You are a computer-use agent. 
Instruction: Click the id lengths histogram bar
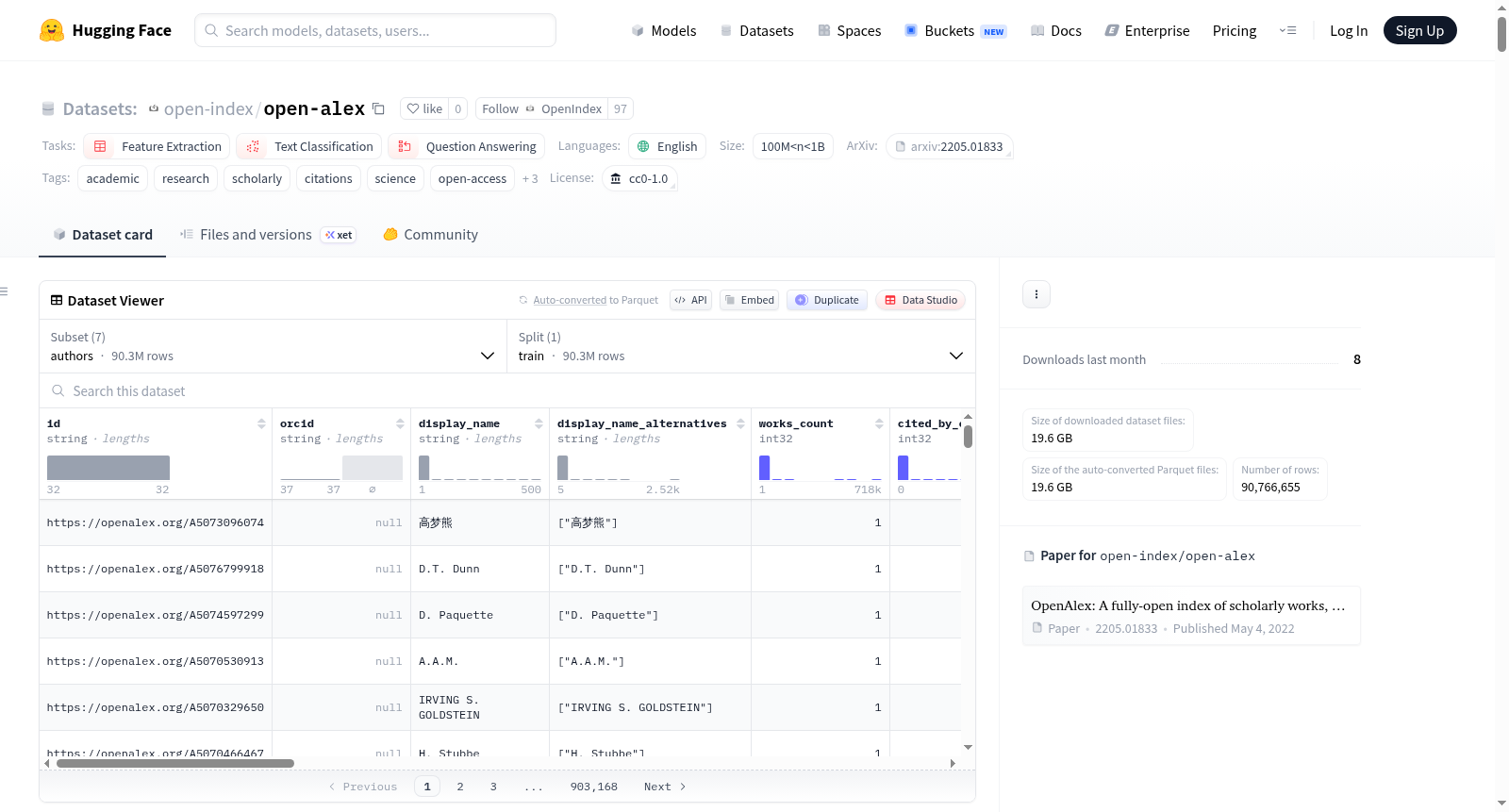[108, 468]
